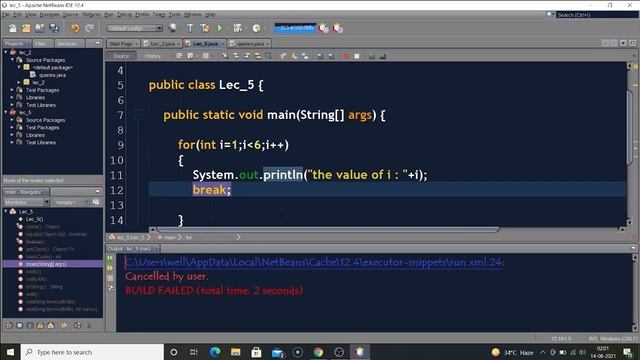Click the Open Project toolbar icon
Viewport: 640px width, 360px height.
pyautogui.click(x=40, y=28)
